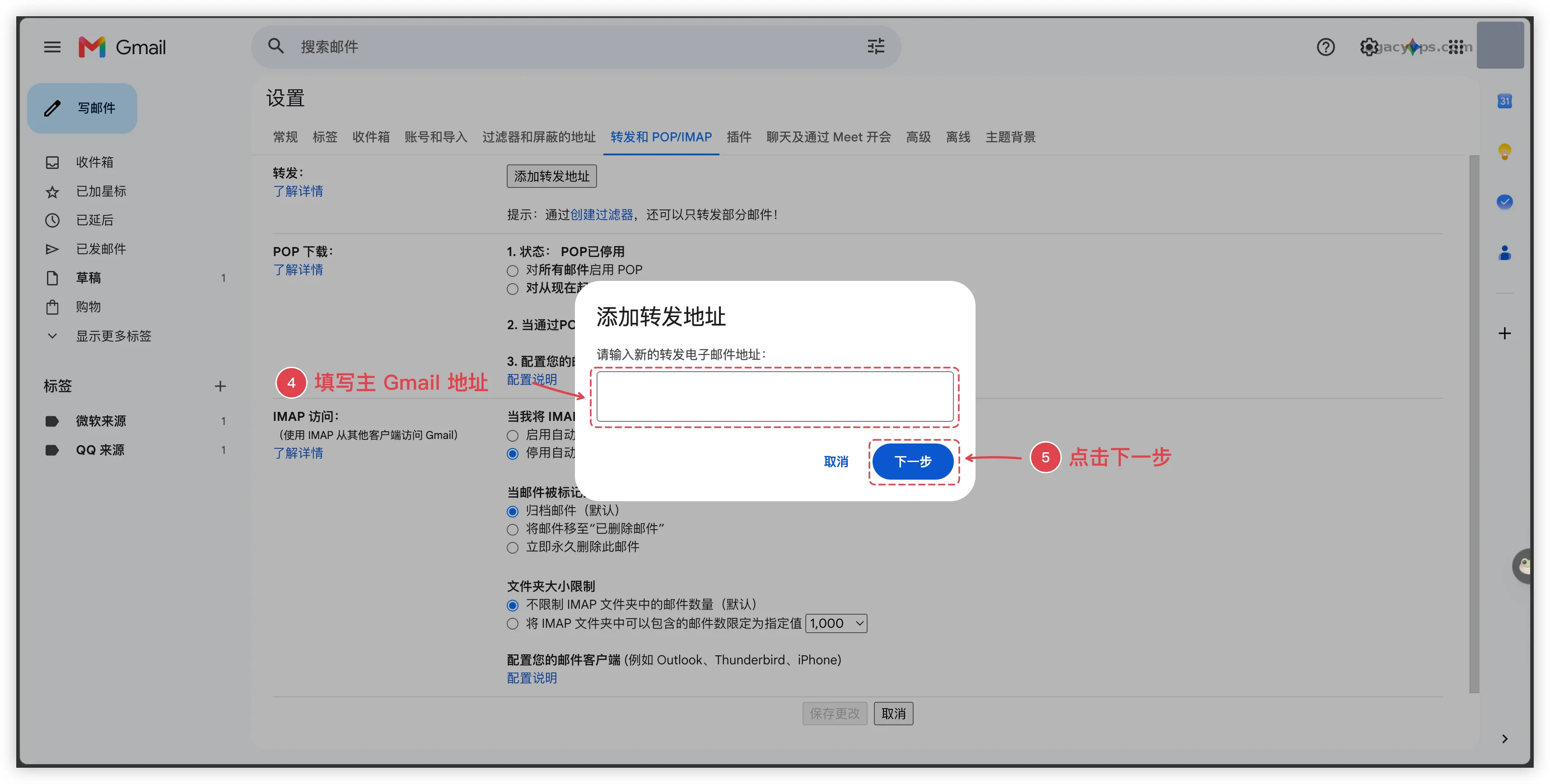Click the settings page vertical scrollbar

tap(1474, 424)
